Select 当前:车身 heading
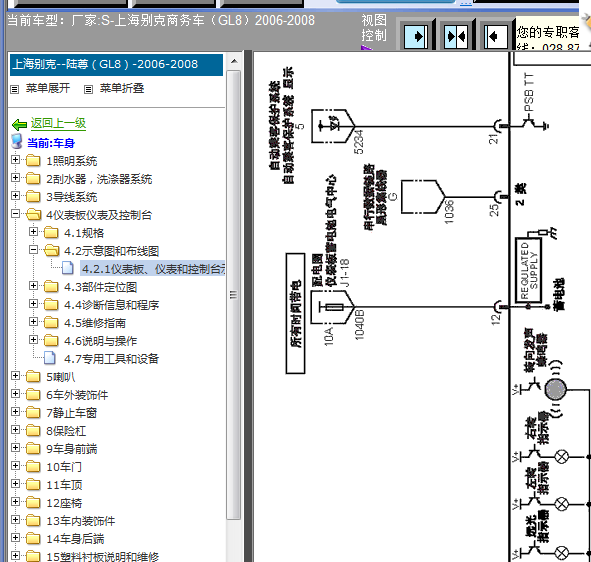The width and height of the screenshot is (591, 562). pos(51,143)
